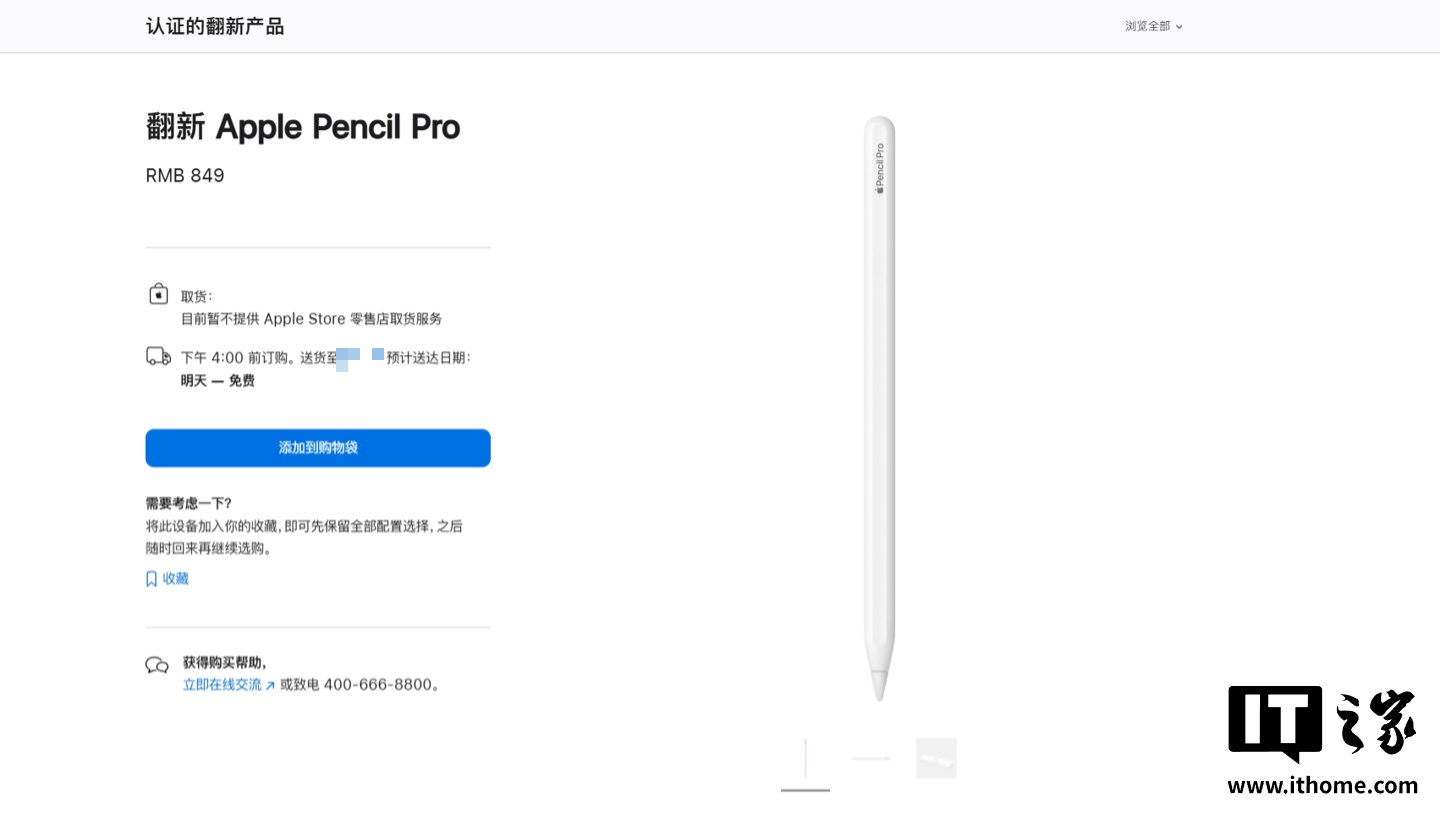
Task: Open the 浏览全部 browse menu
Action: tap(1147, 26)
